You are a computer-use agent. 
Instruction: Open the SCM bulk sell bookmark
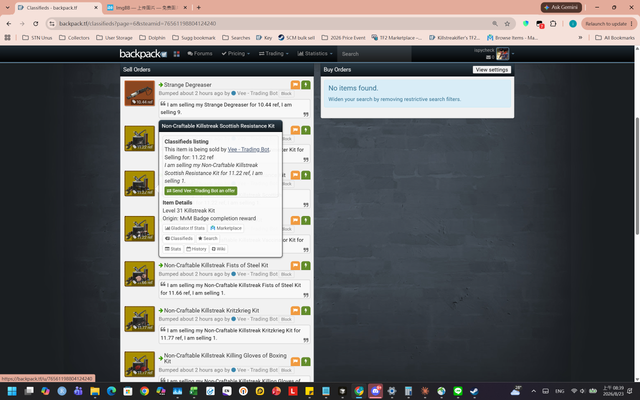296,38
